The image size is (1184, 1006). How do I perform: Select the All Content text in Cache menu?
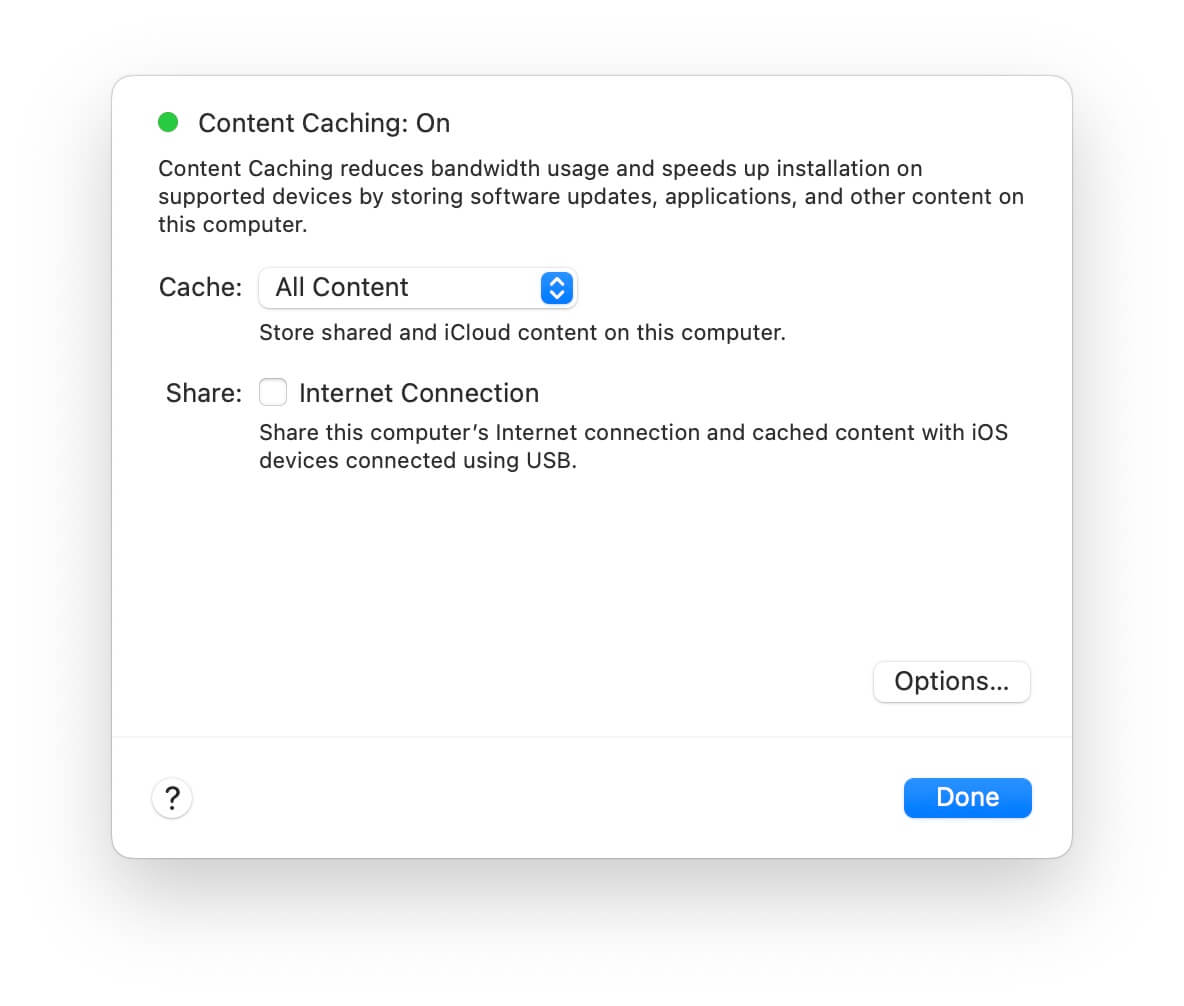[x=341, y=288]
